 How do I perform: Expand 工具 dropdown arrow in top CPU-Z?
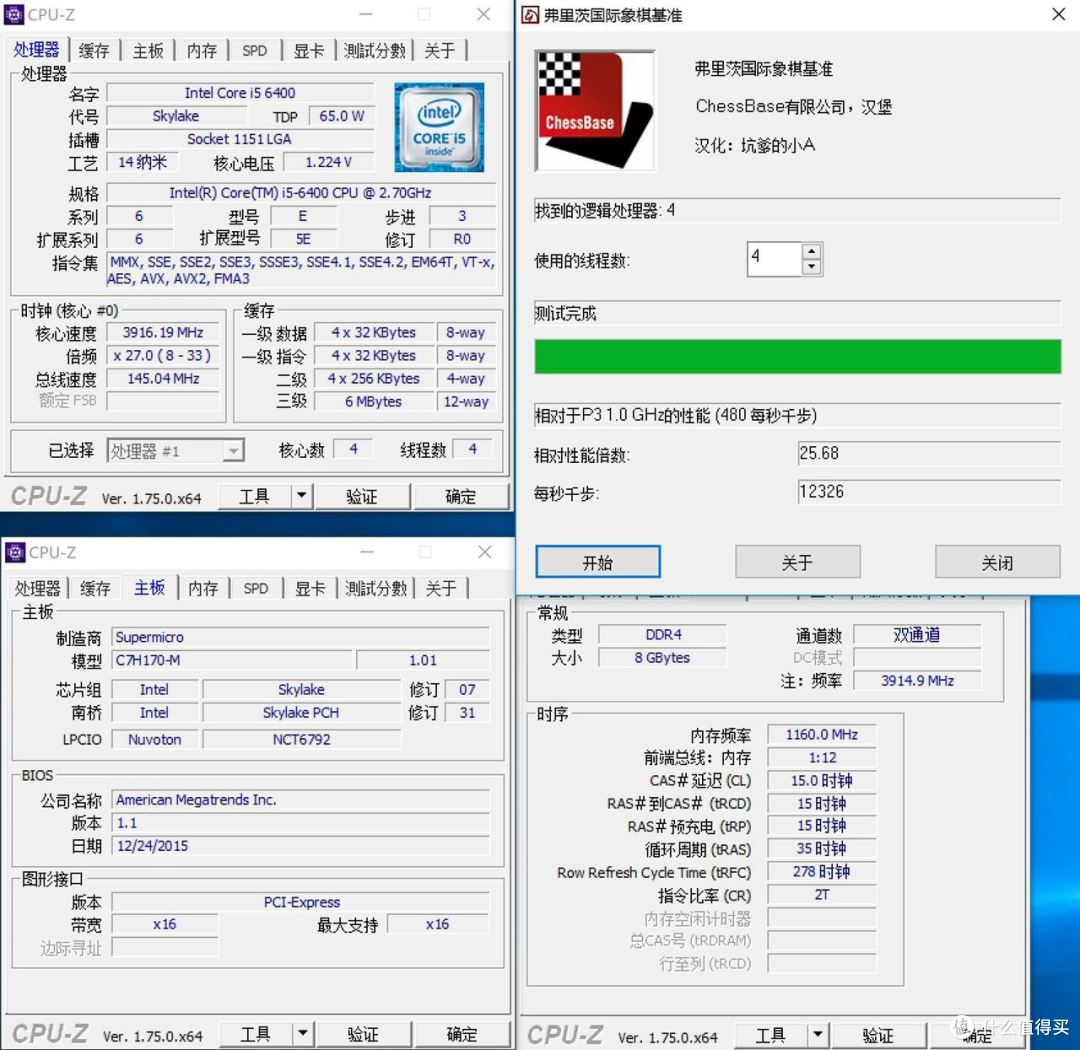(302, 496)
